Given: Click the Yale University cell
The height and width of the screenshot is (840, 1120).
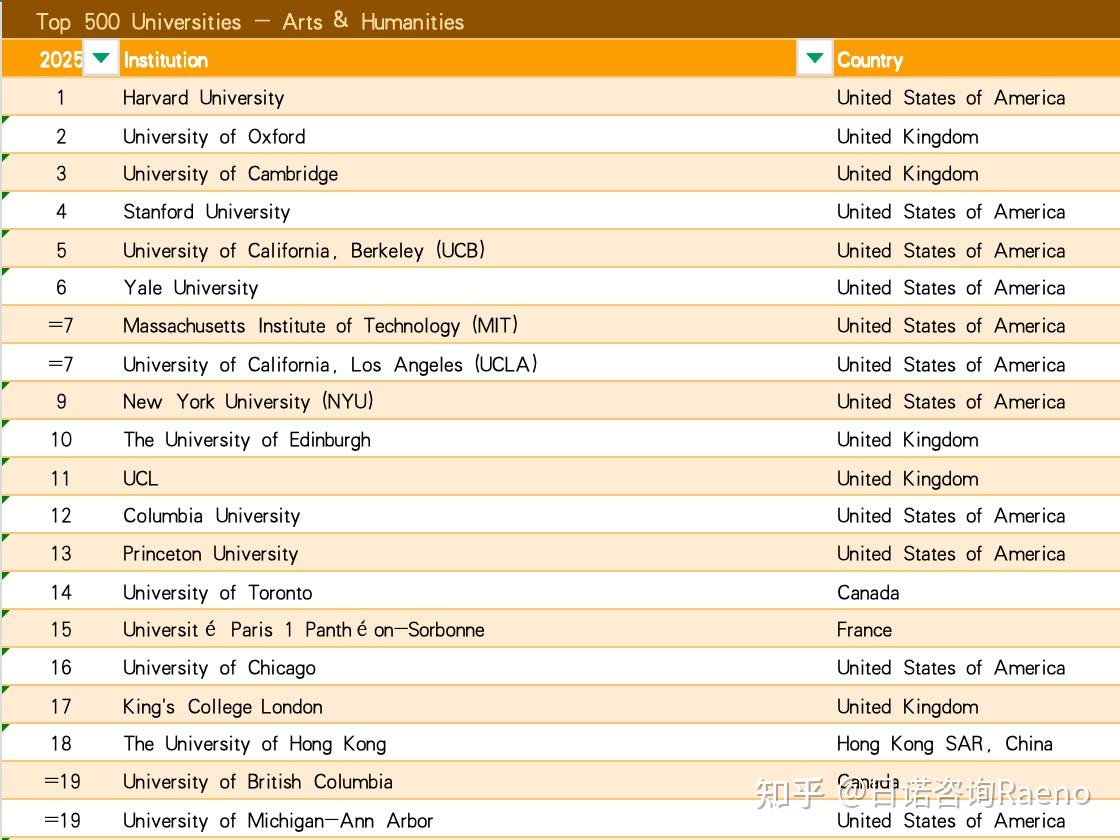Looking at the screenshot, I should point(191,288).
